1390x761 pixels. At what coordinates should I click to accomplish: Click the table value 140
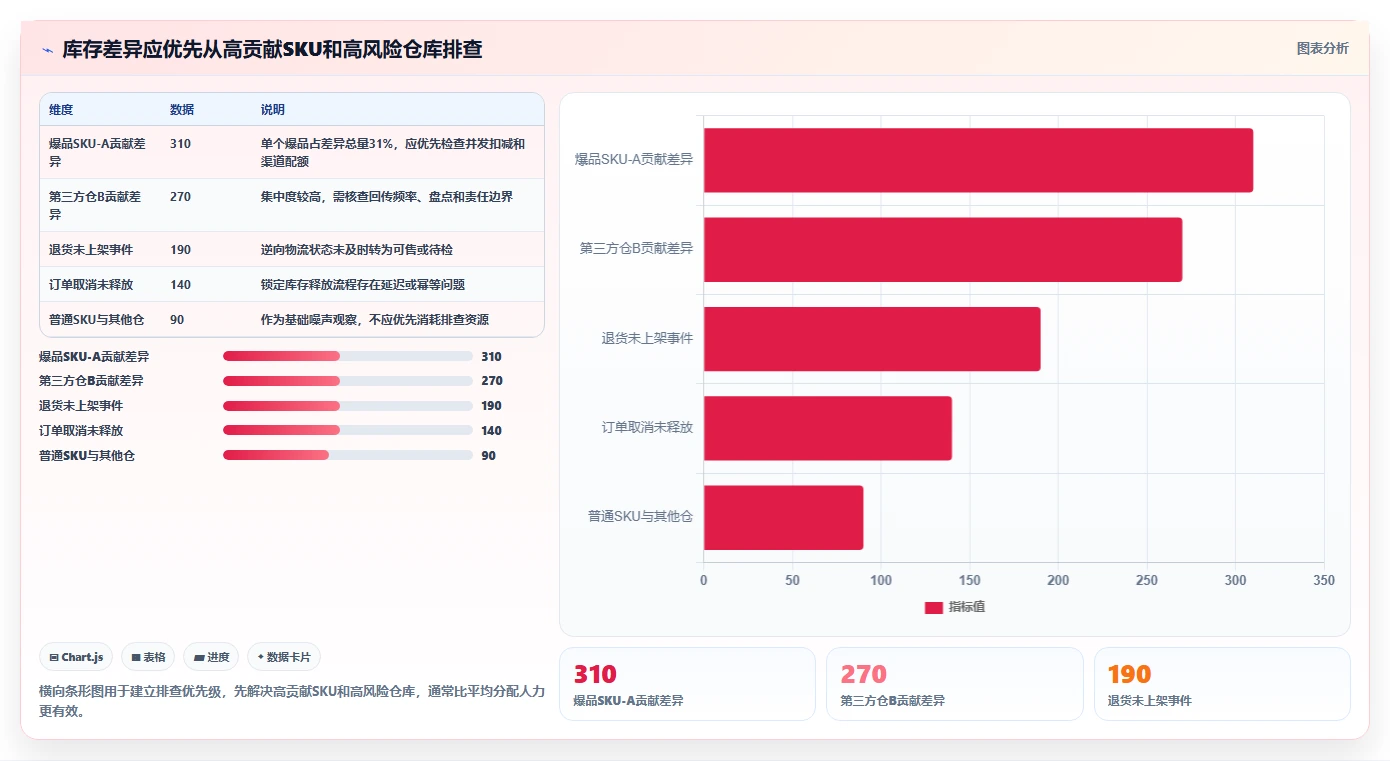pyautogui.click(x=180, y=285)
